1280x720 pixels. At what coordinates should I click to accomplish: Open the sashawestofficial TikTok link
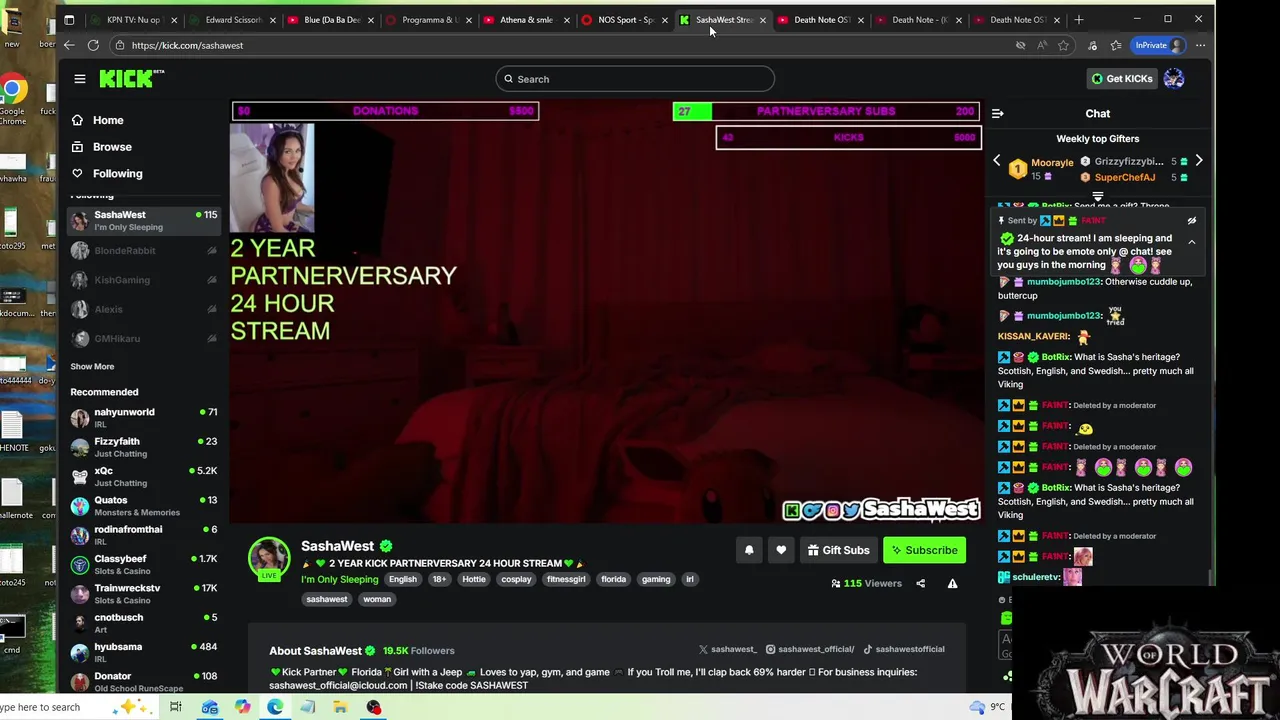(904, 649)
